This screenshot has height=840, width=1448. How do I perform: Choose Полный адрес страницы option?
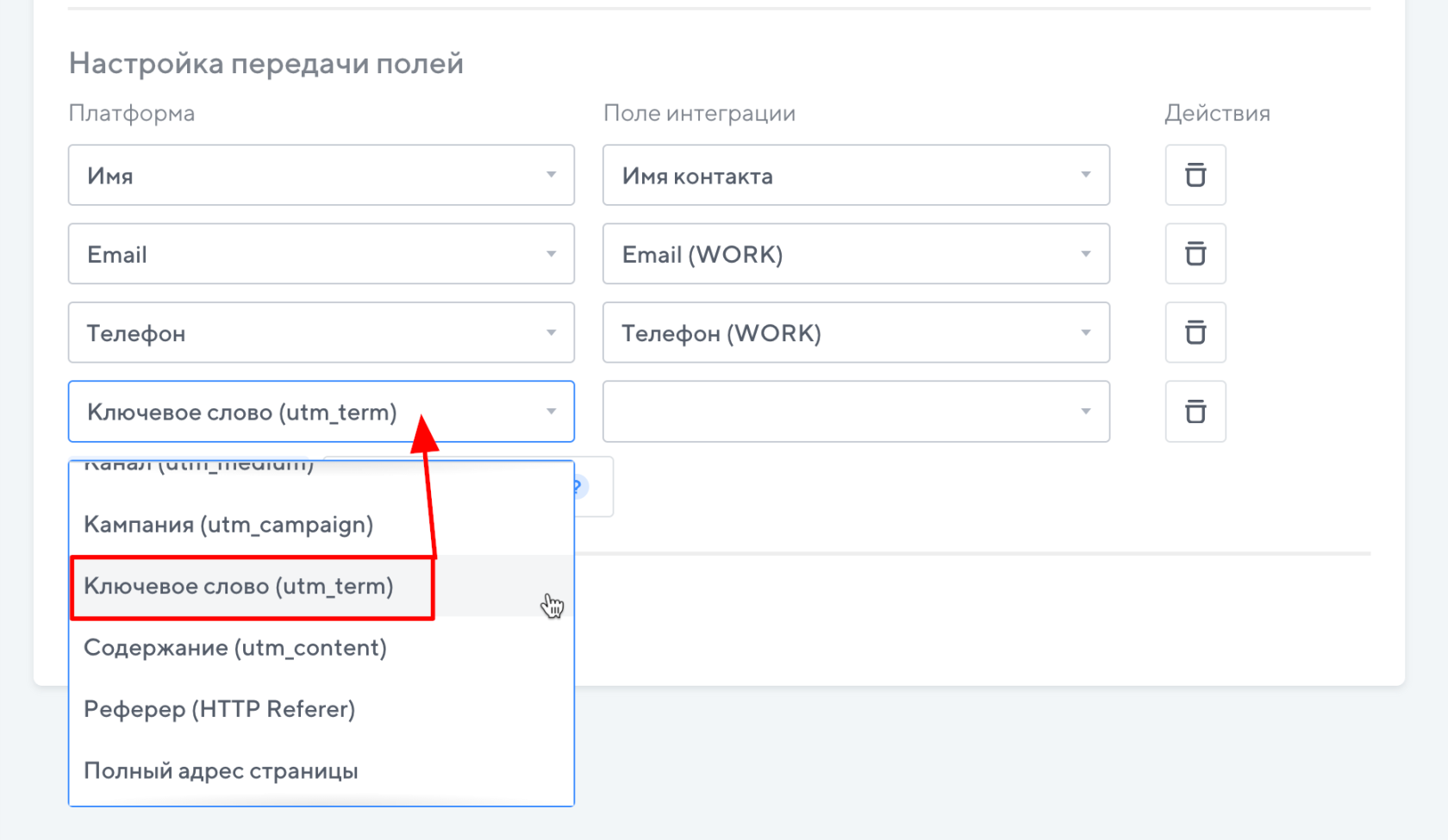click(221, 771)
